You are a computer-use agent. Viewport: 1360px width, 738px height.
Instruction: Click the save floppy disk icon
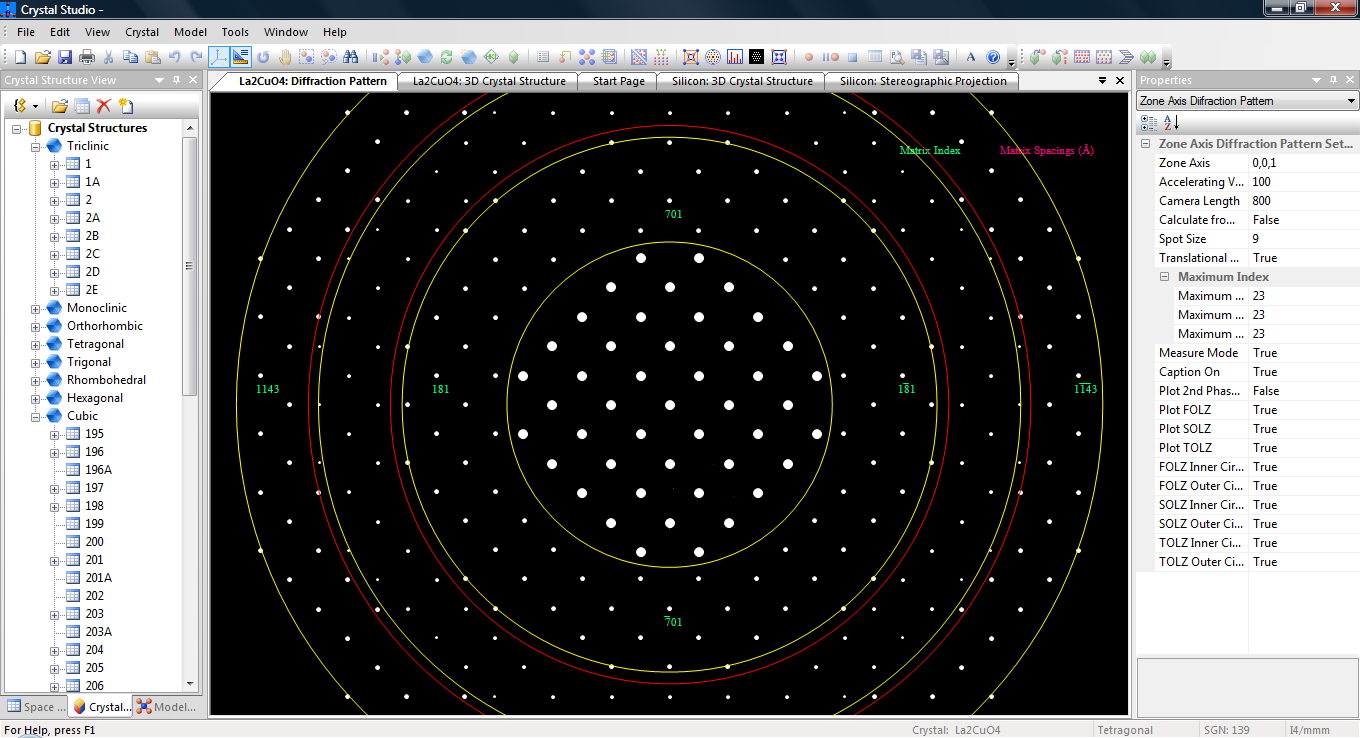pos(65,57)
